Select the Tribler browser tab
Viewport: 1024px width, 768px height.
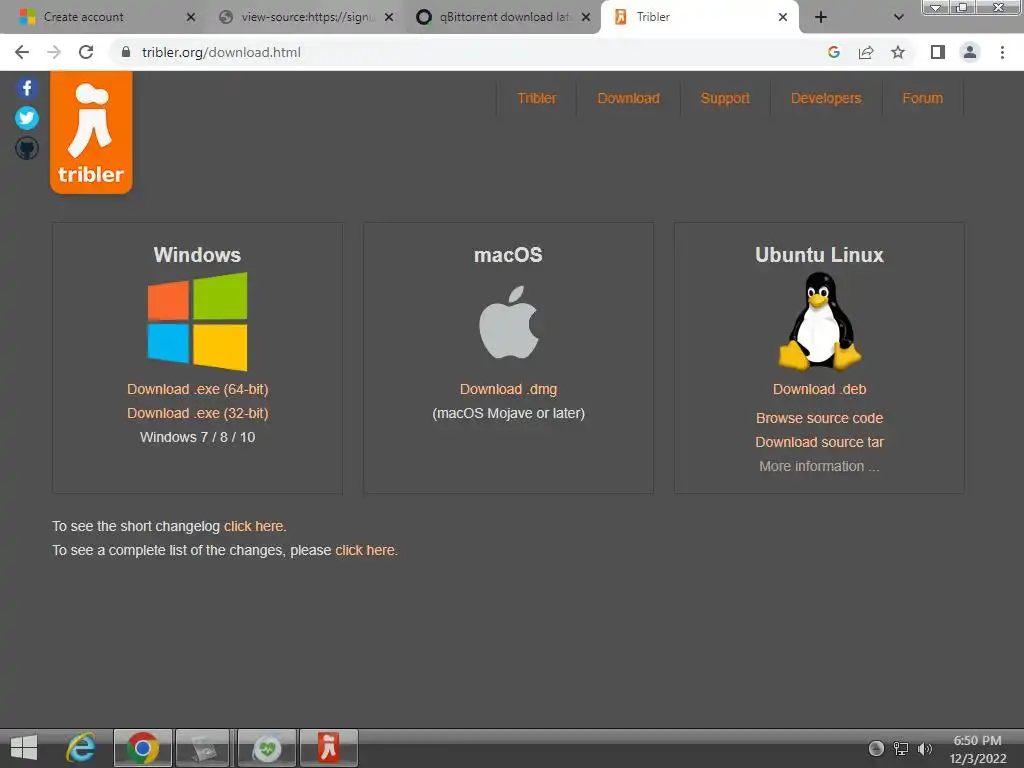tap(699, 17)
